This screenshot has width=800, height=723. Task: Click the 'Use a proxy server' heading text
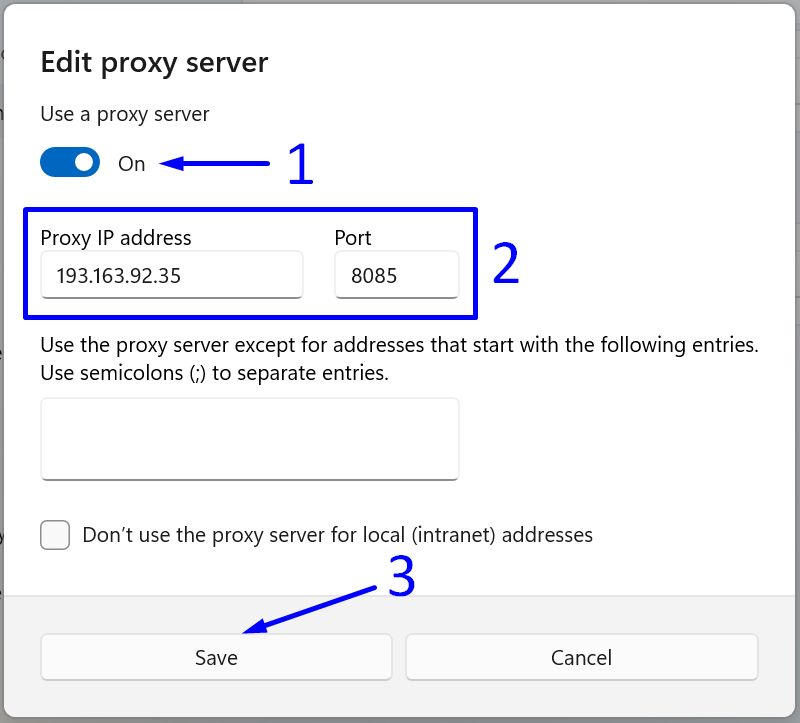point(124,114)
